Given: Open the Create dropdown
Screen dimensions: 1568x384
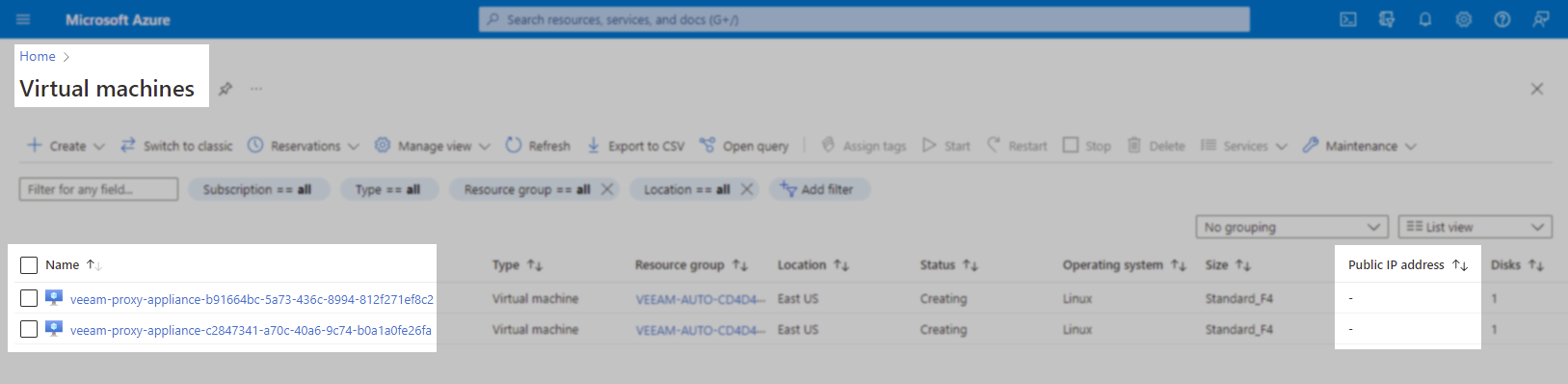Looking at the screenshot, I should 66,146.
